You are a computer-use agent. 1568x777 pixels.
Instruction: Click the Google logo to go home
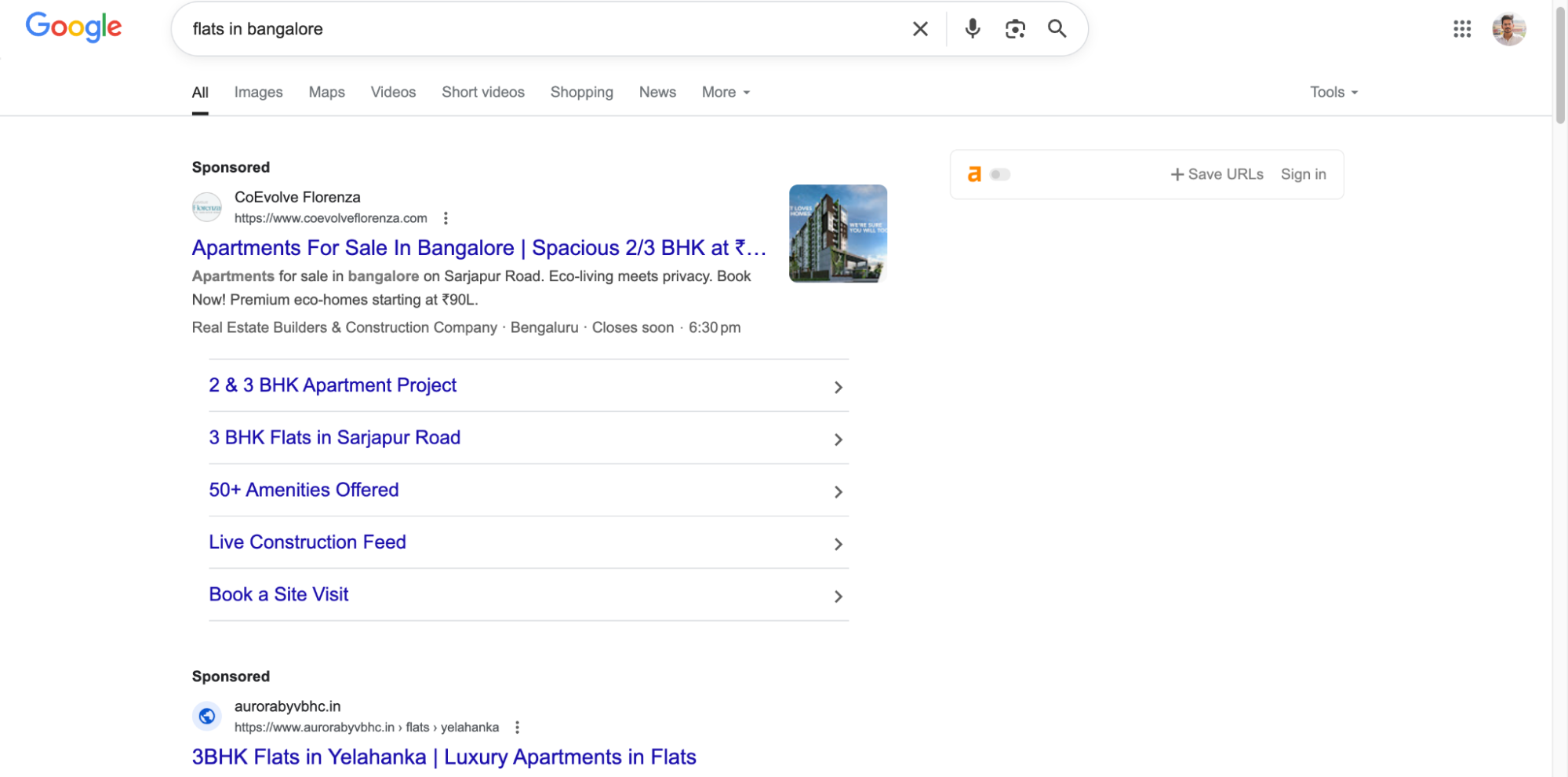tap(73, 27)
